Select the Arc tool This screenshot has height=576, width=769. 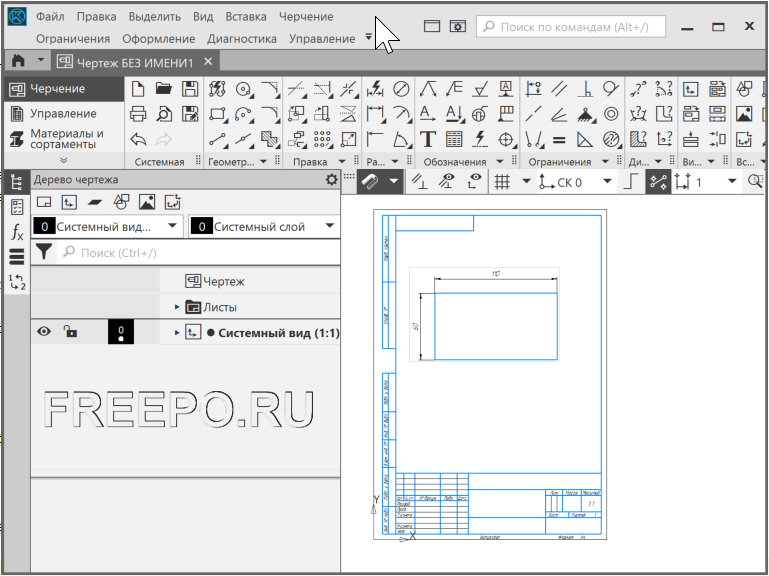click(x=243, y=114)
